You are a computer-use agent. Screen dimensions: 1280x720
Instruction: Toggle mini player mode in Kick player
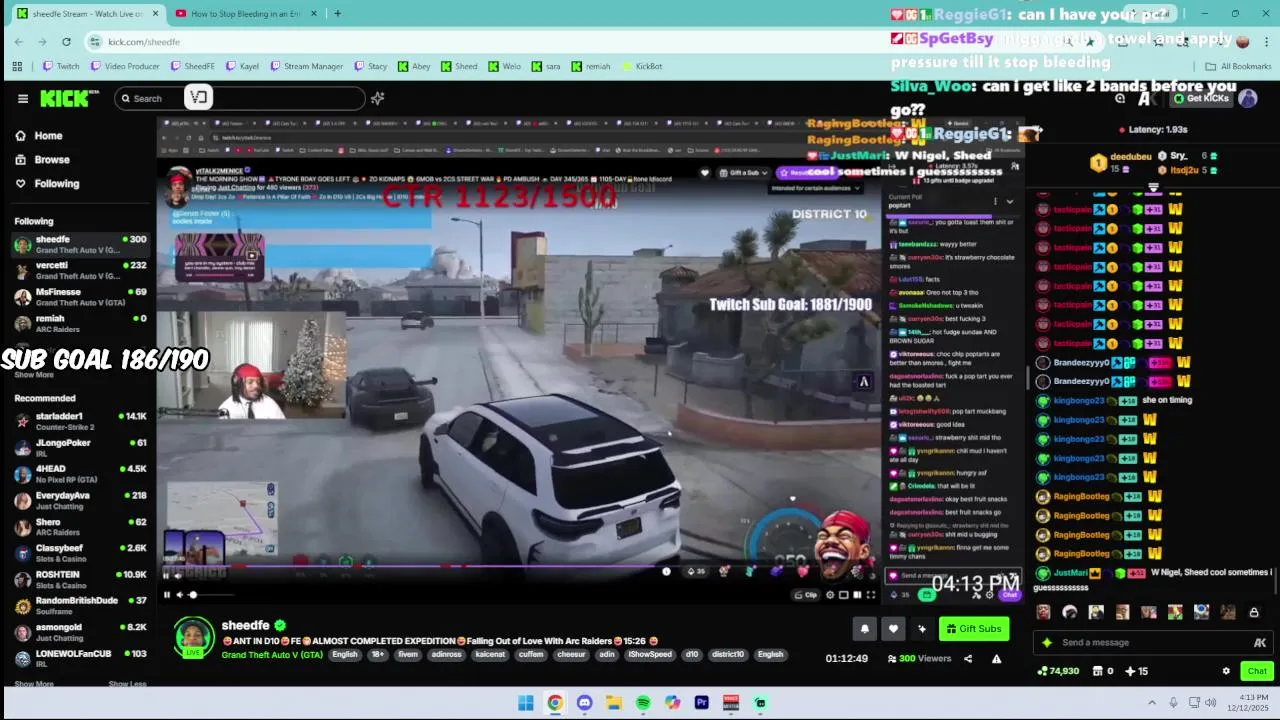[x=843, y=595]
